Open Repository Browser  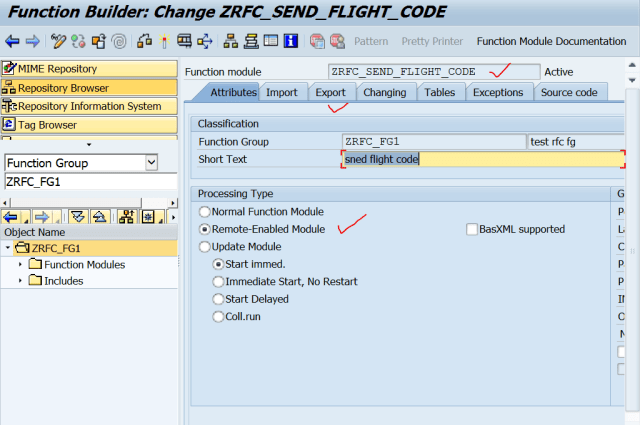pos(89,87)
